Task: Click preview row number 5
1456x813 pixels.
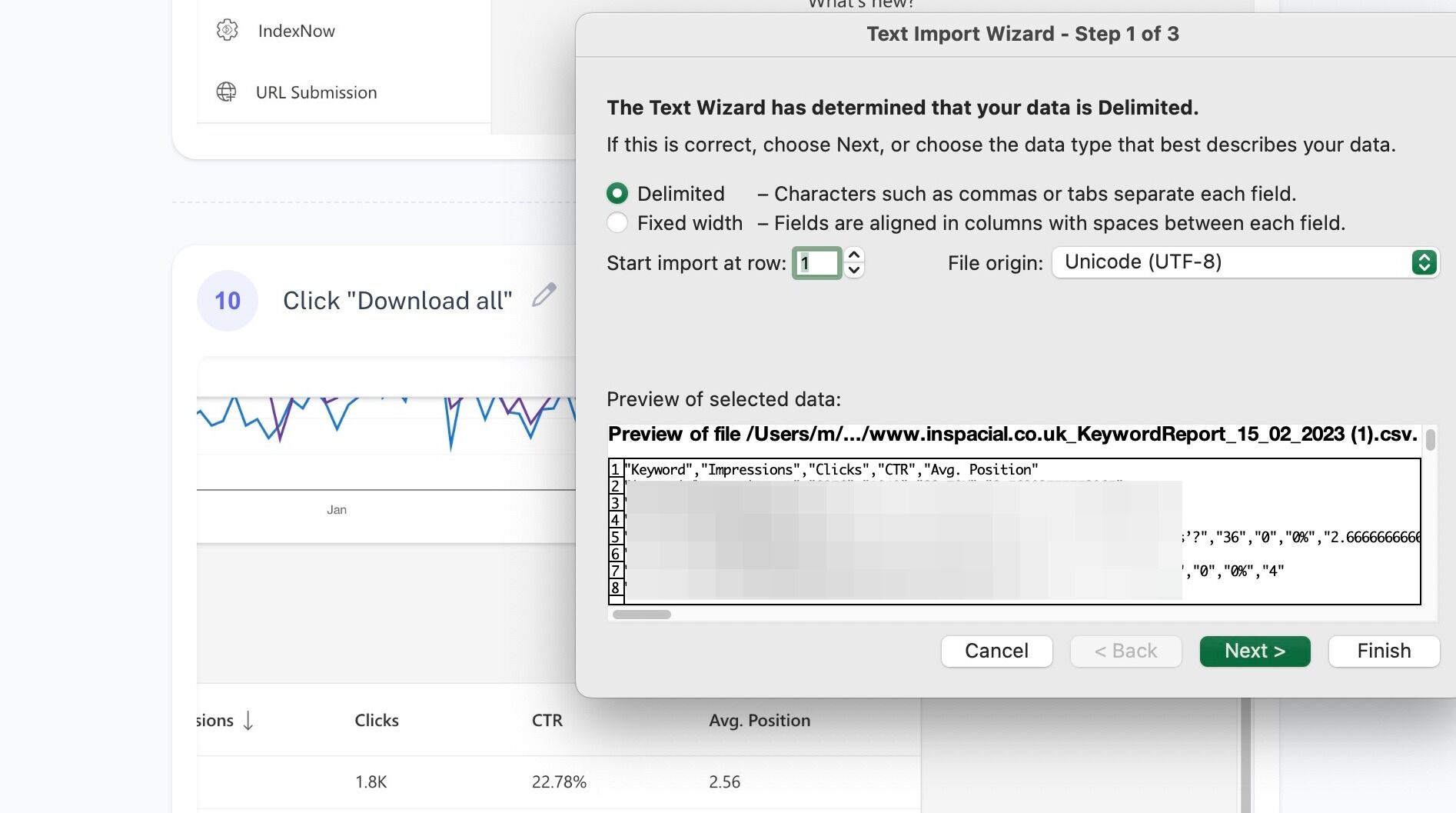Action: point(615,537)
